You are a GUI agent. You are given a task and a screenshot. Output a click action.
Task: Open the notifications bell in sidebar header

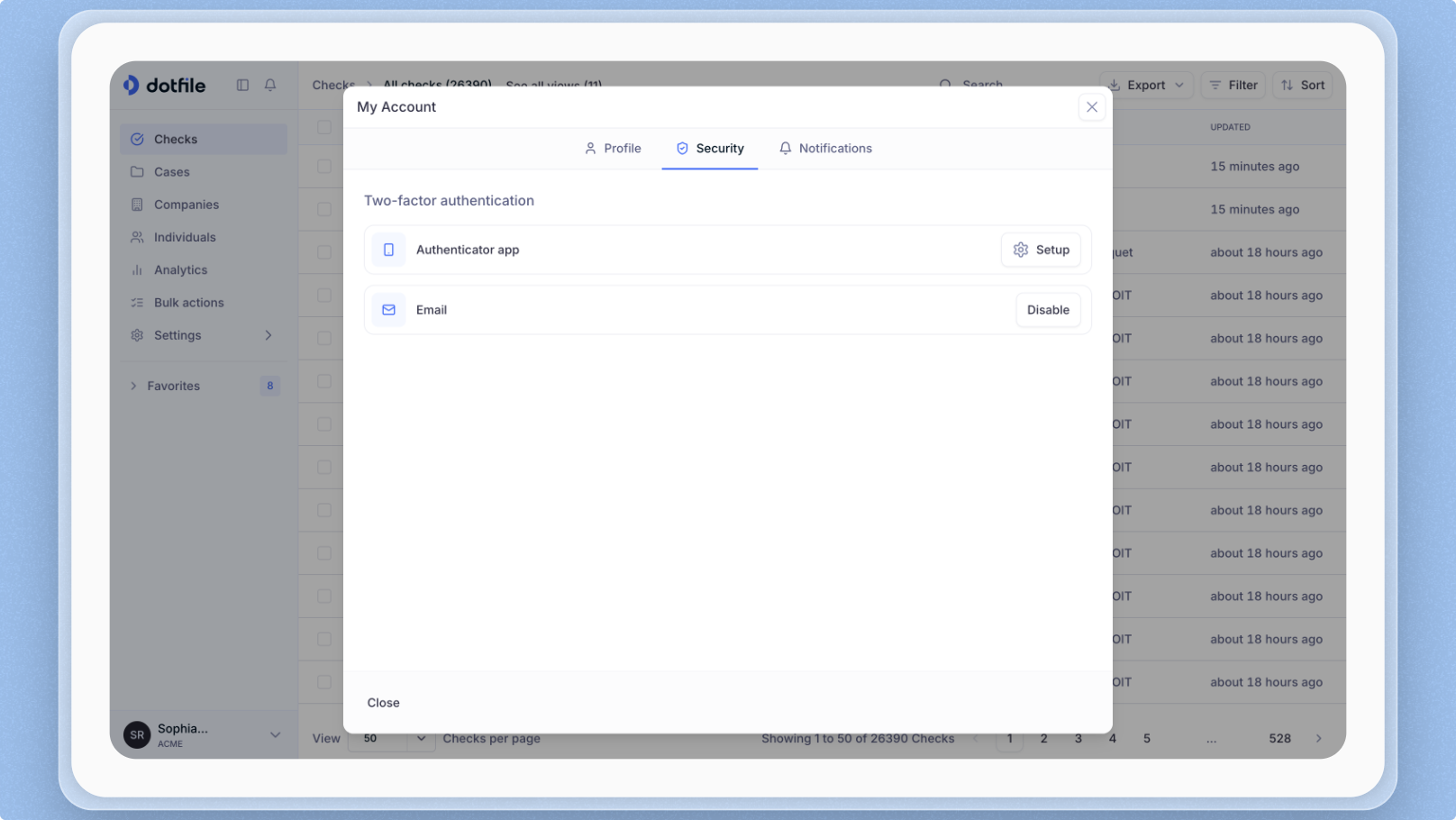[270, 85]
